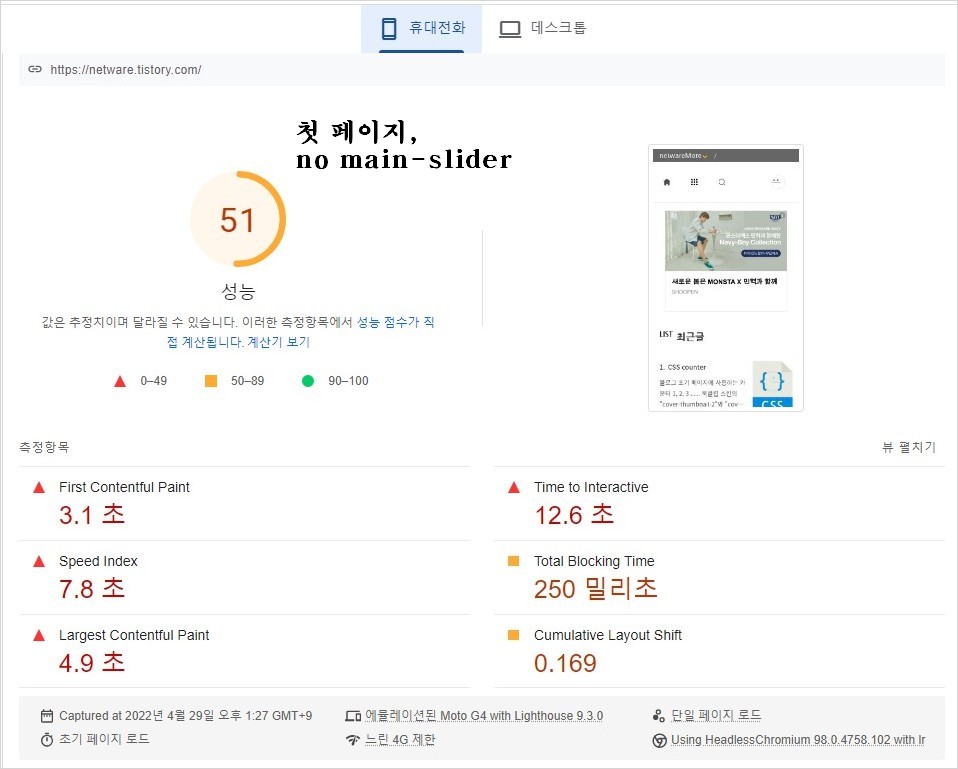
Task: Click the 3.1 초 value
Action: (x=92, y=515)
